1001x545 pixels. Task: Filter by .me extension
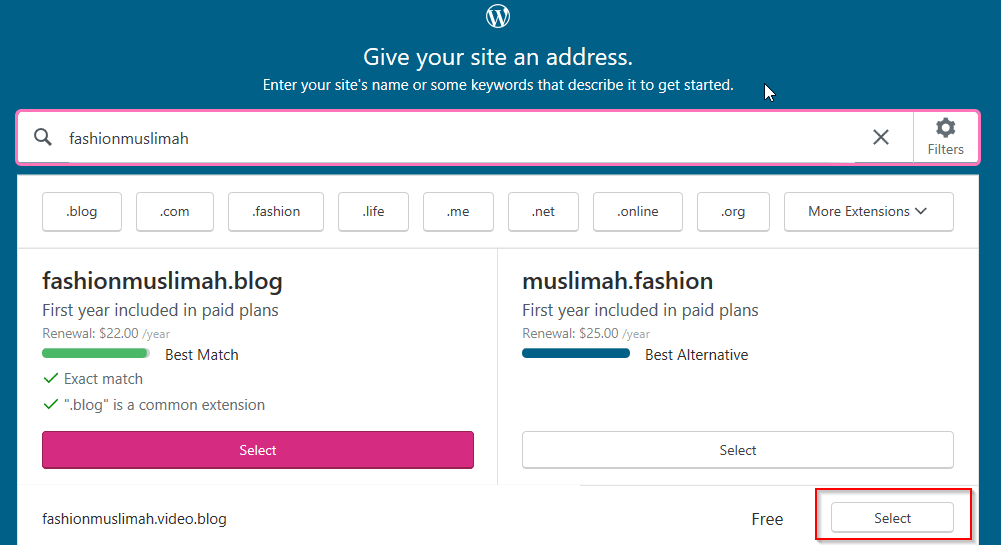pos(458,211)
